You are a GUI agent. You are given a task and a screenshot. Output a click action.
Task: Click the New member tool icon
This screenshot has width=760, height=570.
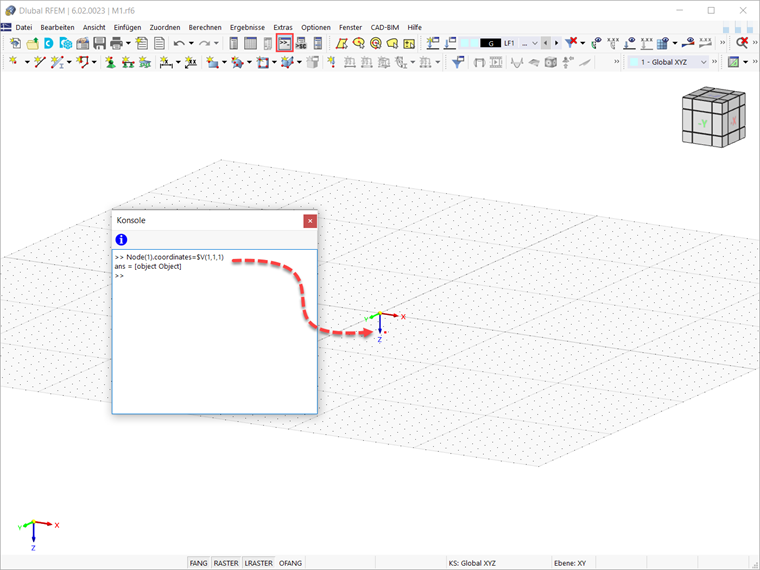tap(58, 62)
